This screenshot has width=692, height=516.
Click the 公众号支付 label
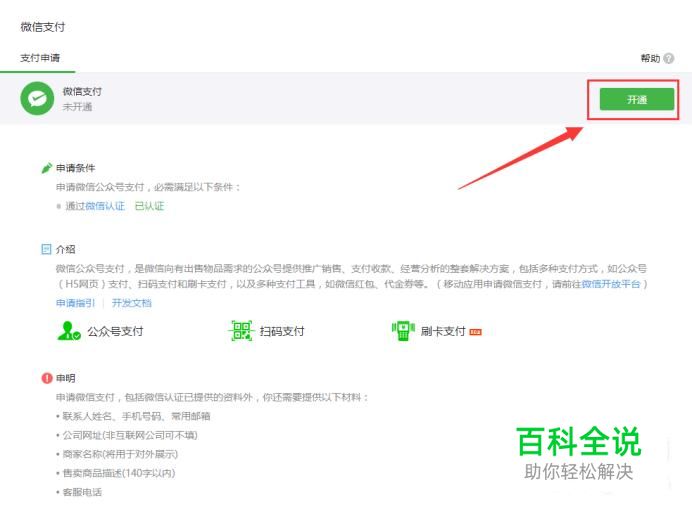[115, 331]
